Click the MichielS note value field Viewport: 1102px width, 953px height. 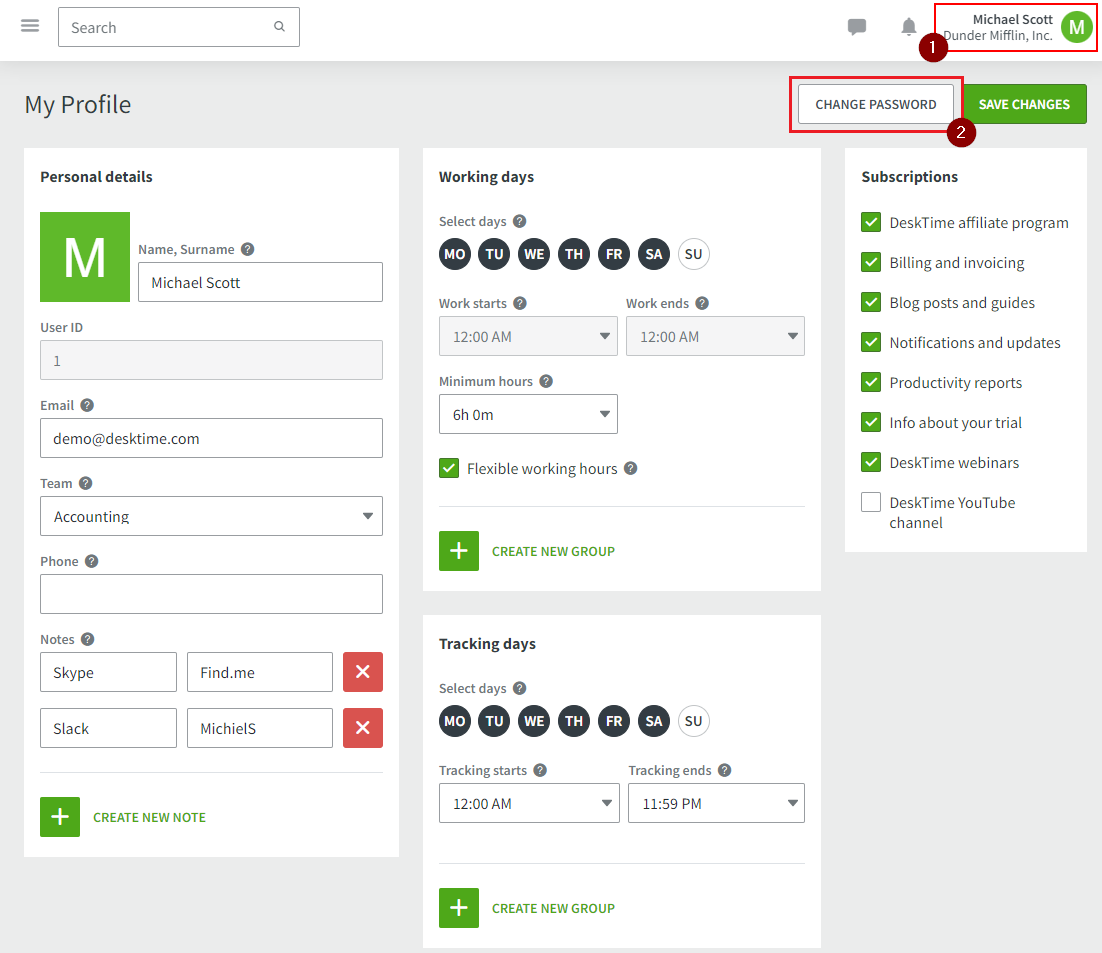[x=260, y=729]
